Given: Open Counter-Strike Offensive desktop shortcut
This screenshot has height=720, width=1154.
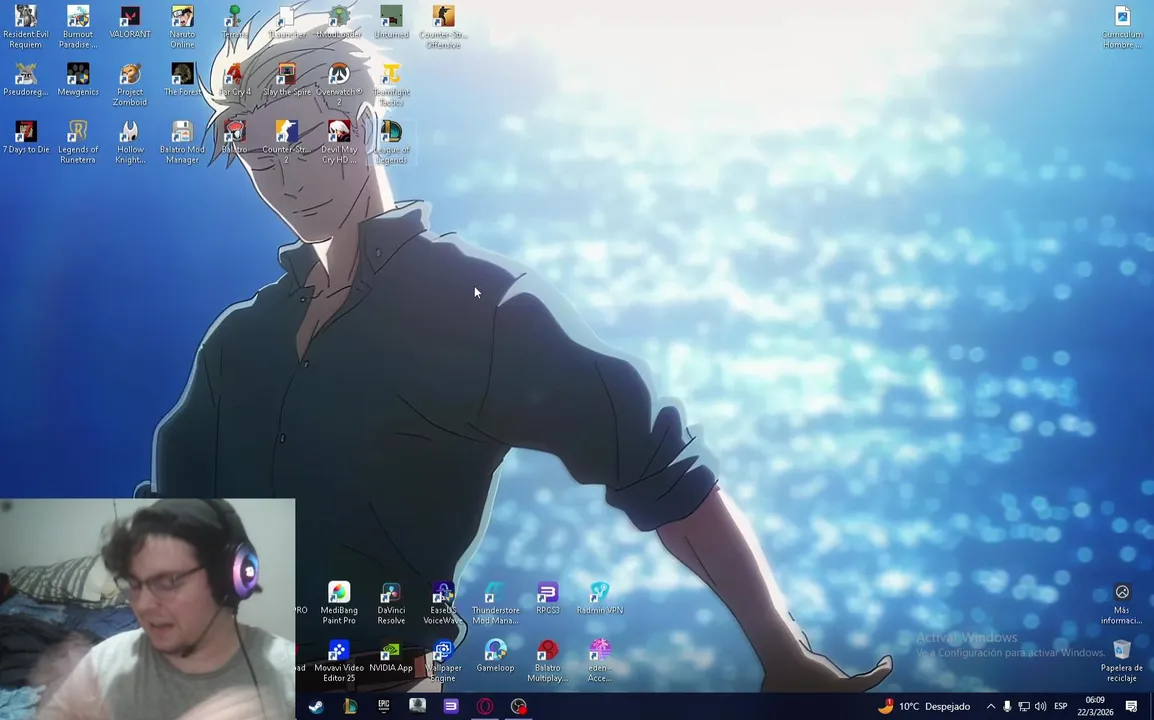Looking at the screenshot, I should click(444, 27).
